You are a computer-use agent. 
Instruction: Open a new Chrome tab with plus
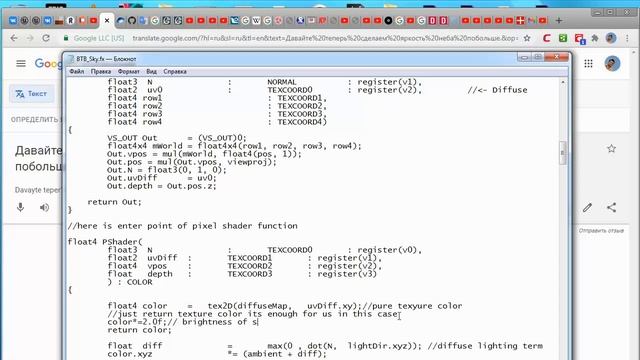click(559, 20)
